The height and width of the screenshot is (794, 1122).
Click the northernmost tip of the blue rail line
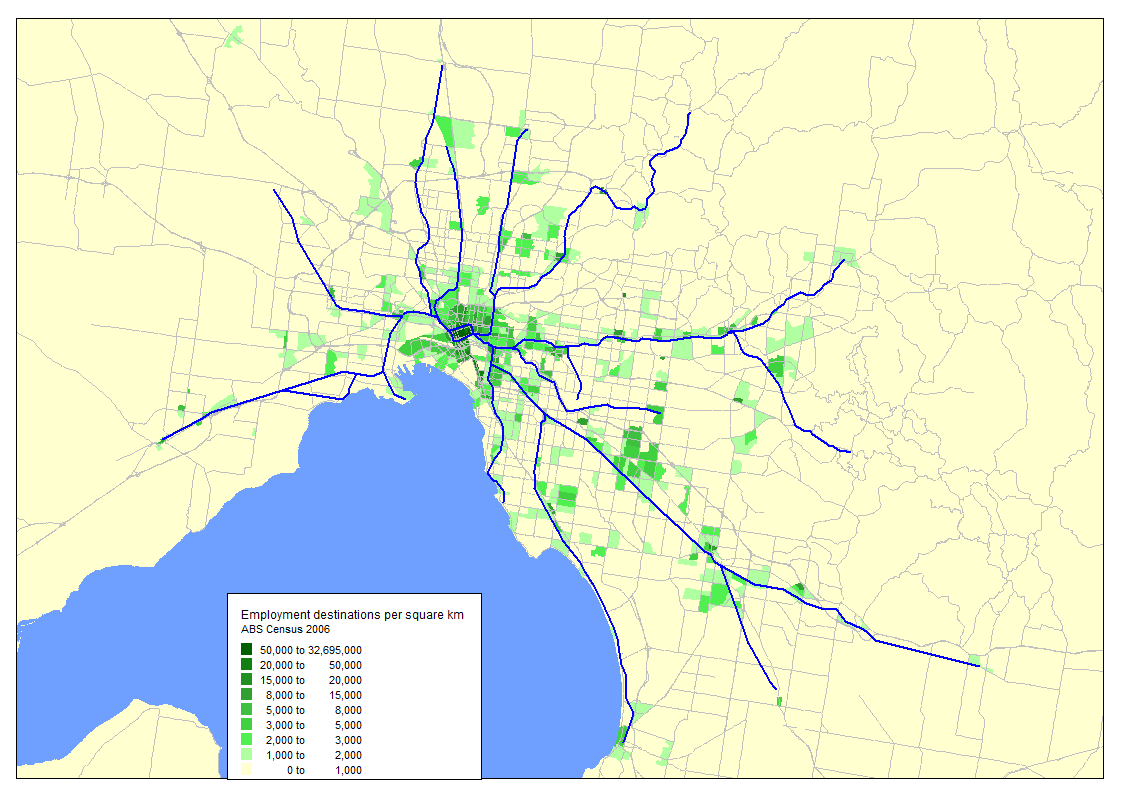click(x=441, y=66)
